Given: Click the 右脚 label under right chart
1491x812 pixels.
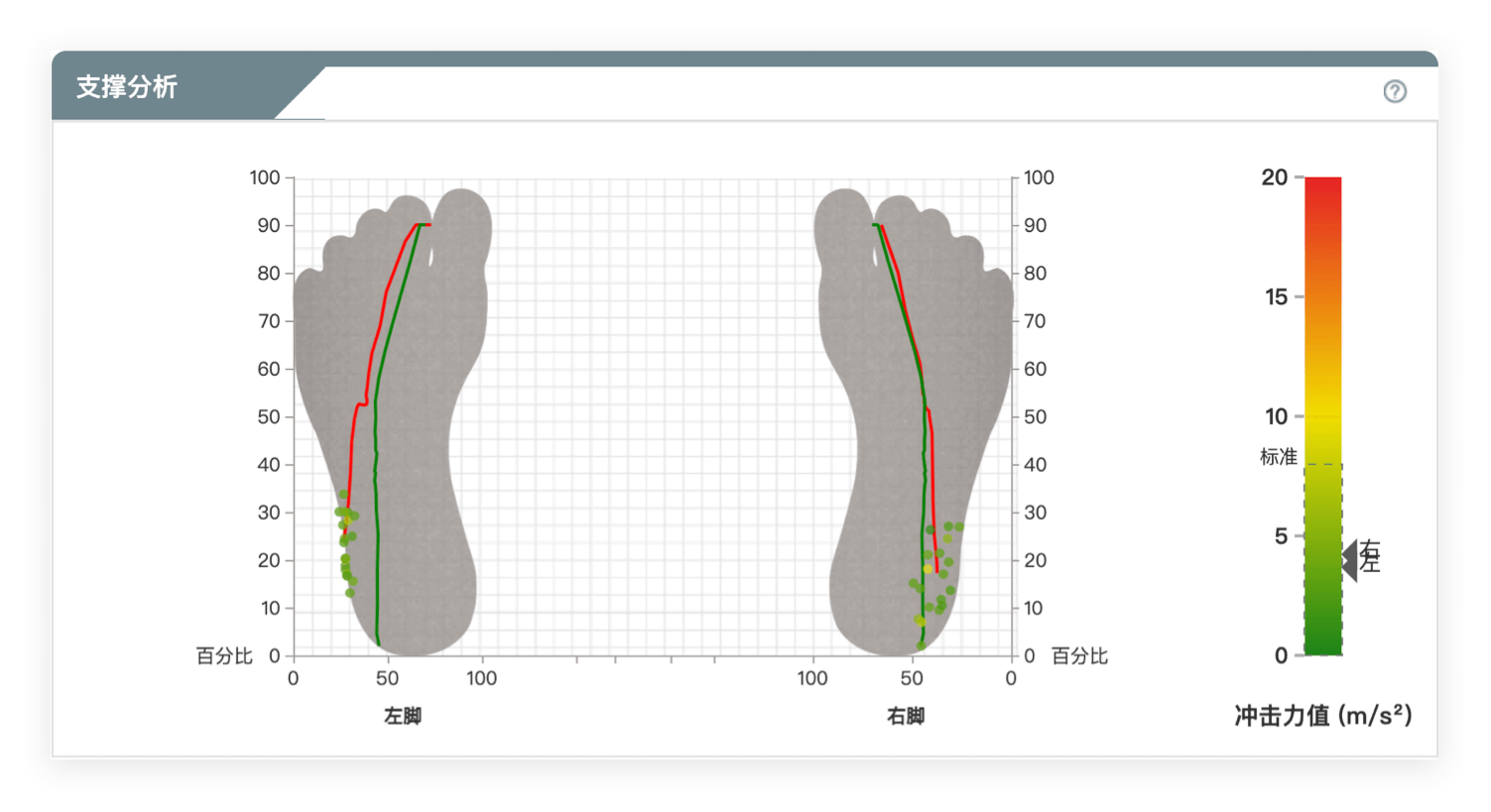Looking at the screenshot, I should [906, 716].
